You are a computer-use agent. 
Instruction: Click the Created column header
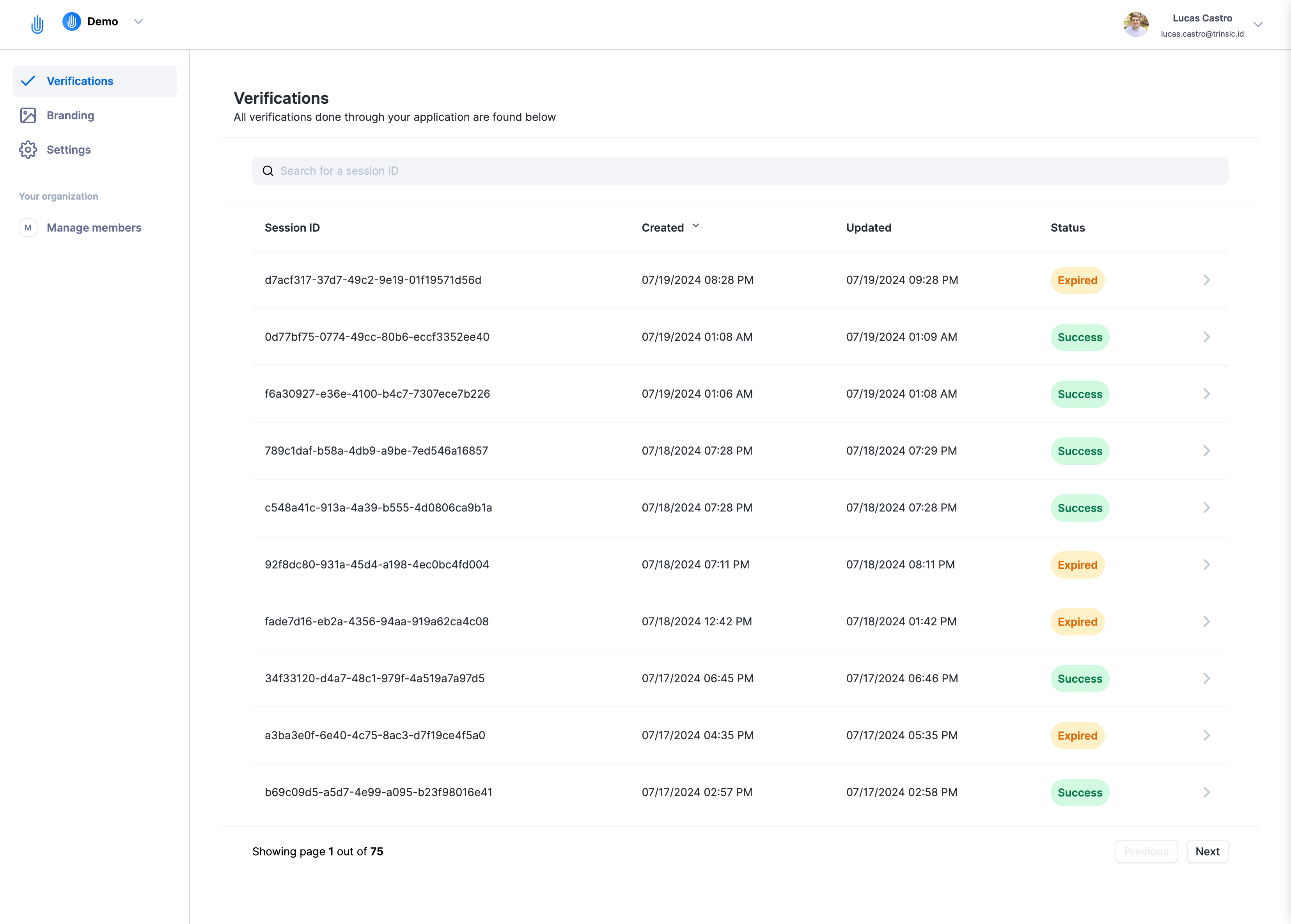click(663, 228)
